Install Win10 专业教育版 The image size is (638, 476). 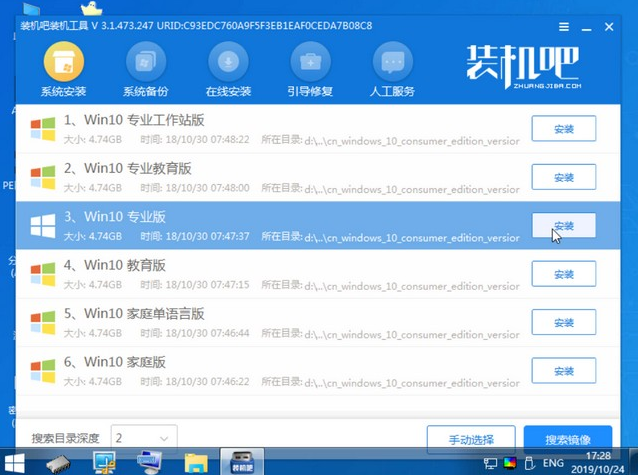point(564,177)
